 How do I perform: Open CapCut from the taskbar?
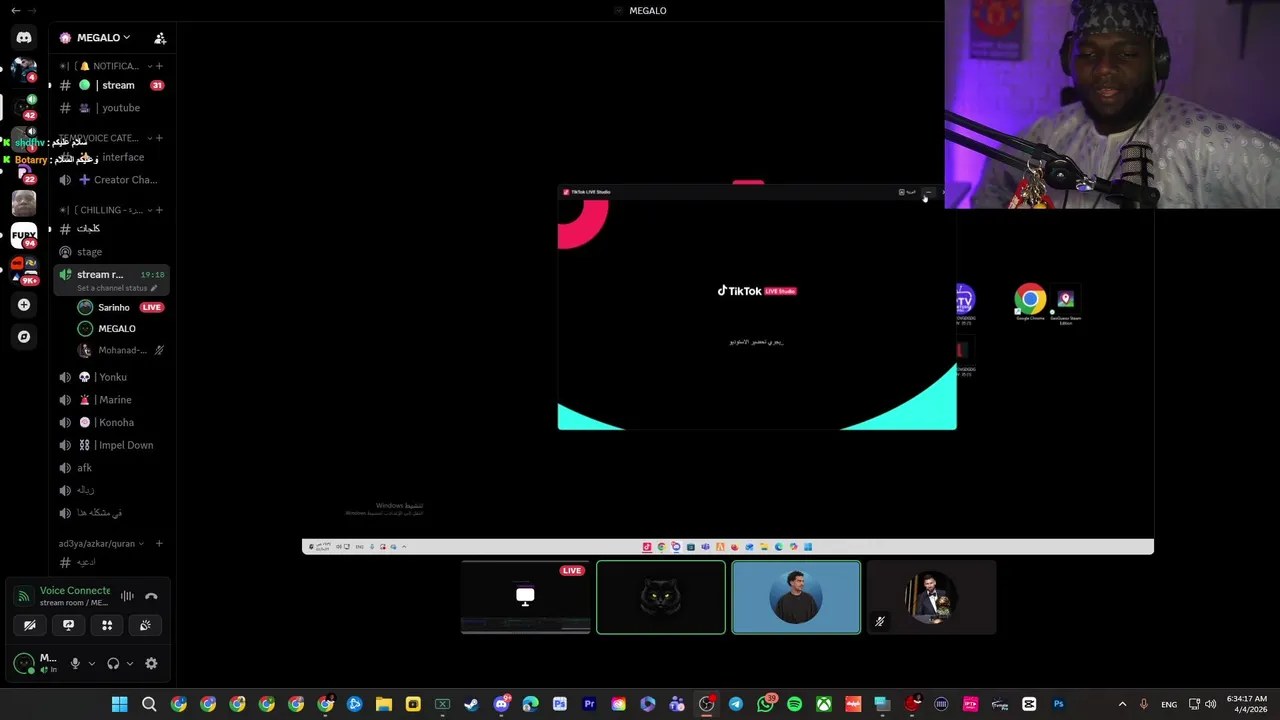[1029, 704]
